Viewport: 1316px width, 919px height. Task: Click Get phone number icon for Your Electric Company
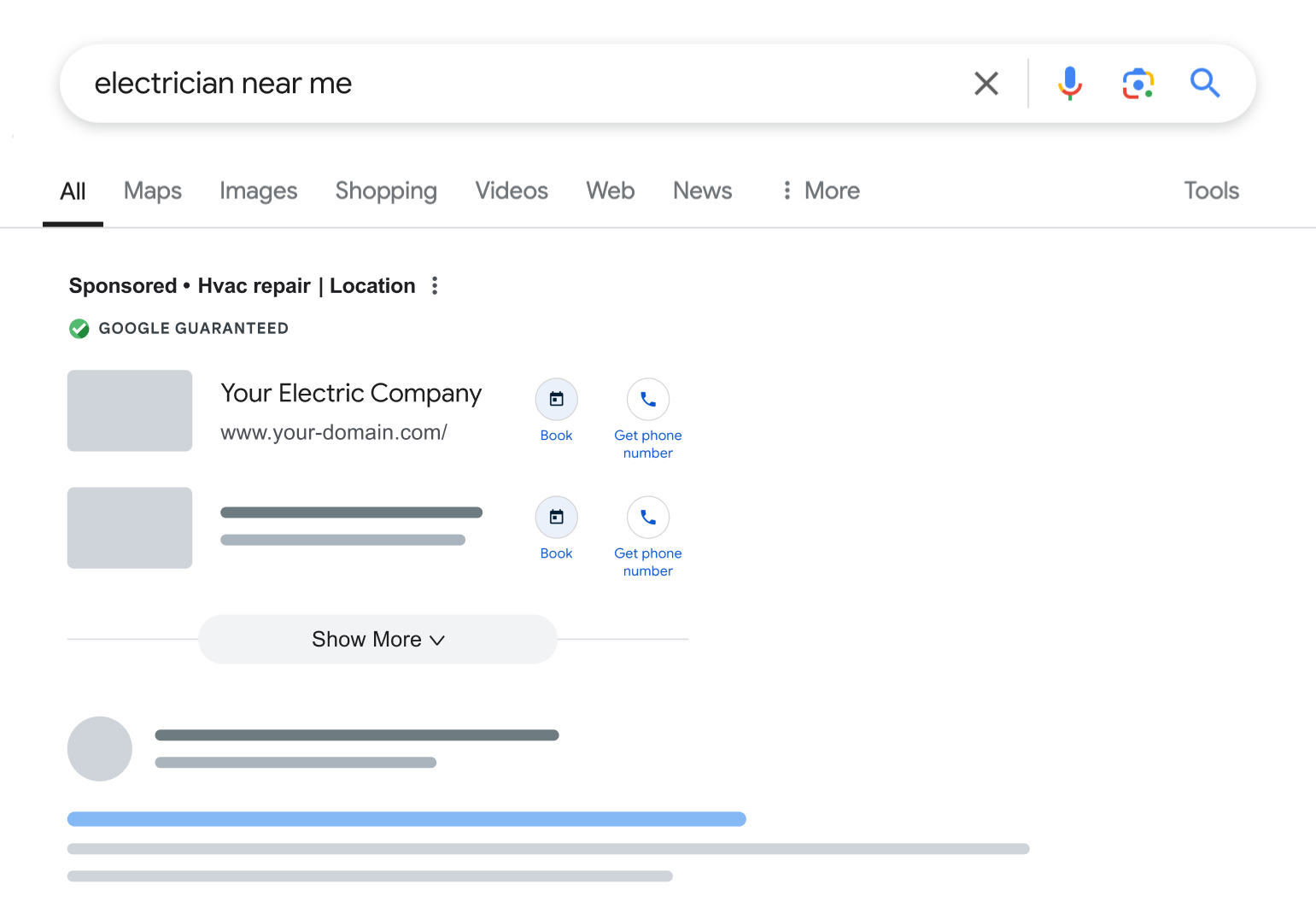click(x=648, y=399)
